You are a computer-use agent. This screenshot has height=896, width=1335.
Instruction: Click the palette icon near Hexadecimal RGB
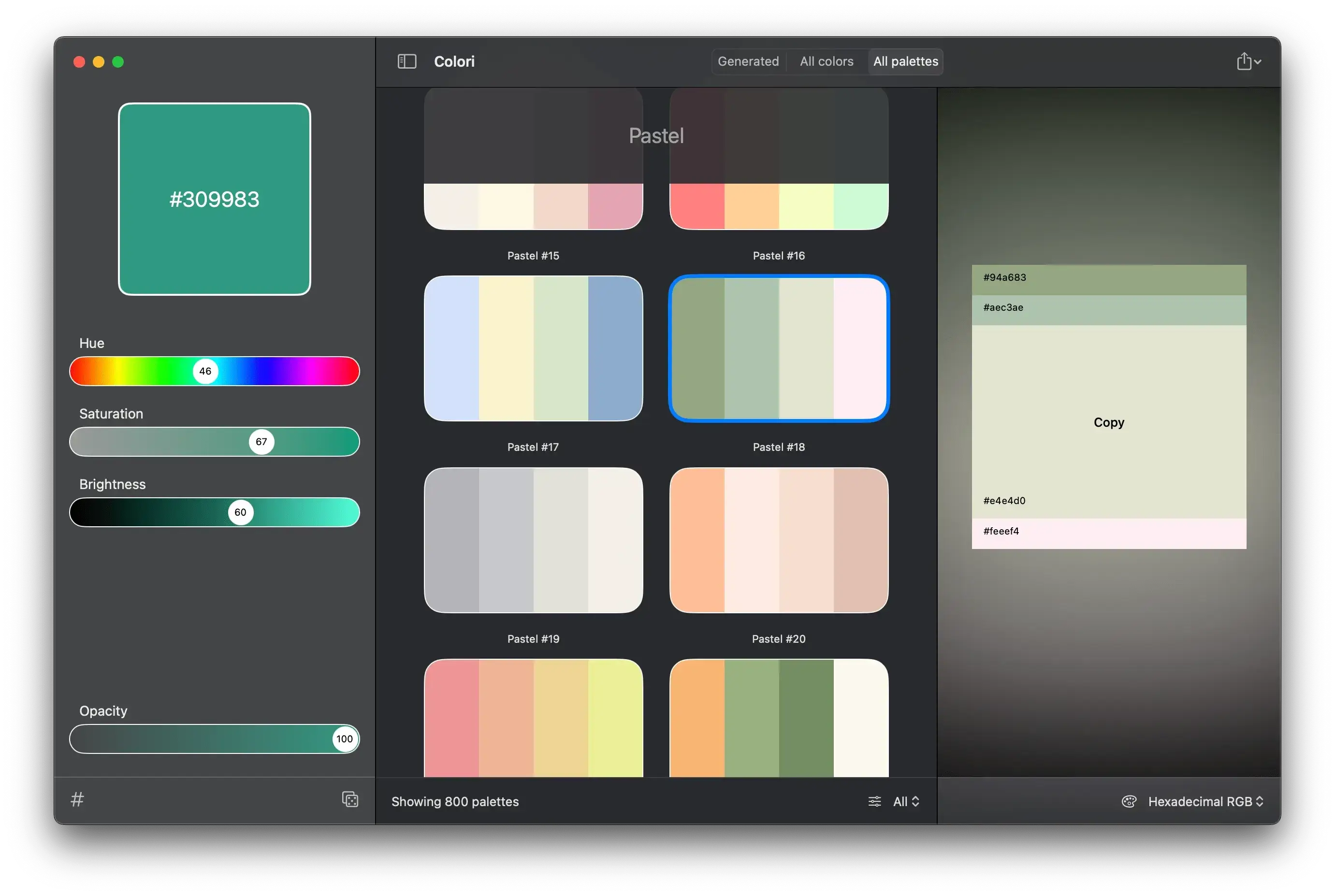[1130, 801]
